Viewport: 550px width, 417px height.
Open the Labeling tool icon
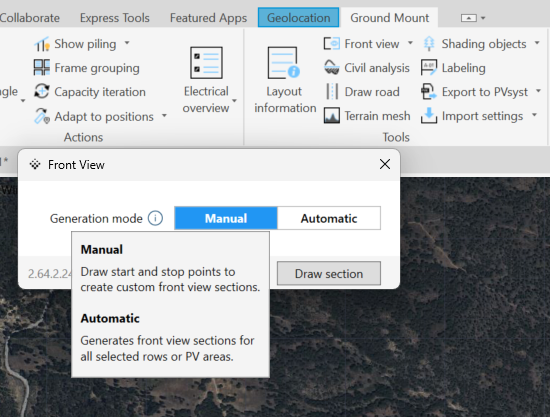(429, 68)
